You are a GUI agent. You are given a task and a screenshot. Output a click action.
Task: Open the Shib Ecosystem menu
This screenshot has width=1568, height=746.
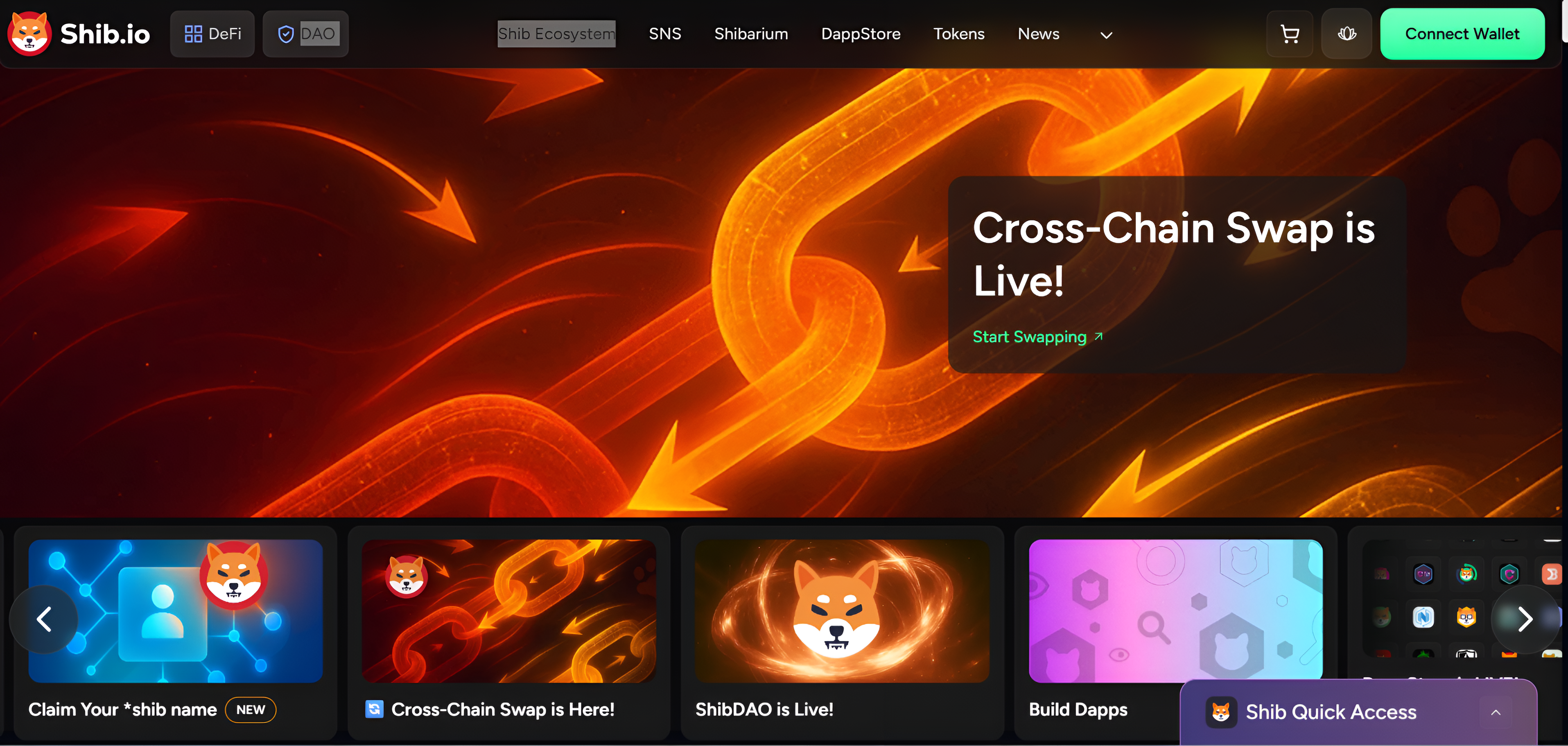556,34
